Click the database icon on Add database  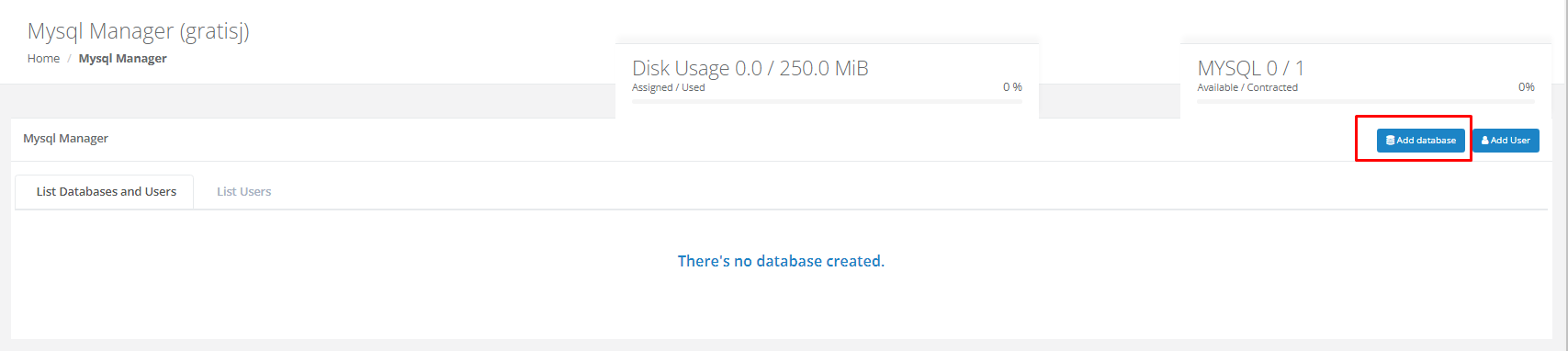1390,141
